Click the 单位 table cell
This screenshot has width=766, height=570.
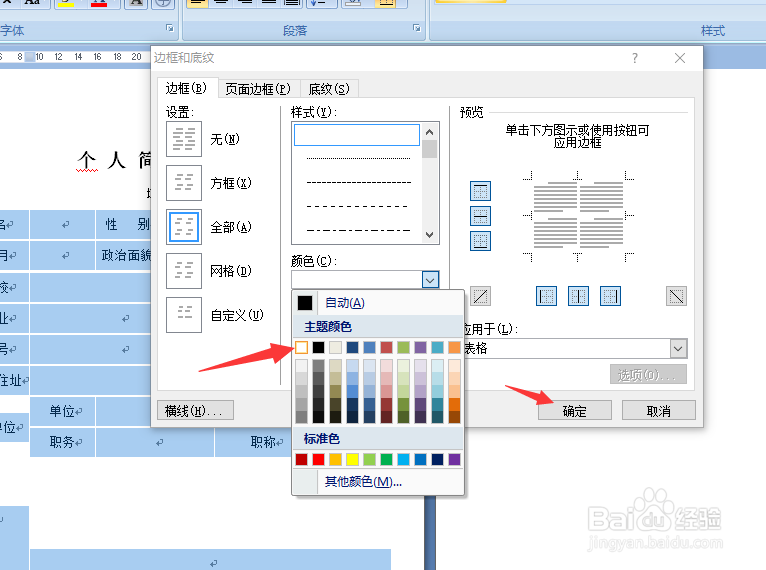(63, 411)
